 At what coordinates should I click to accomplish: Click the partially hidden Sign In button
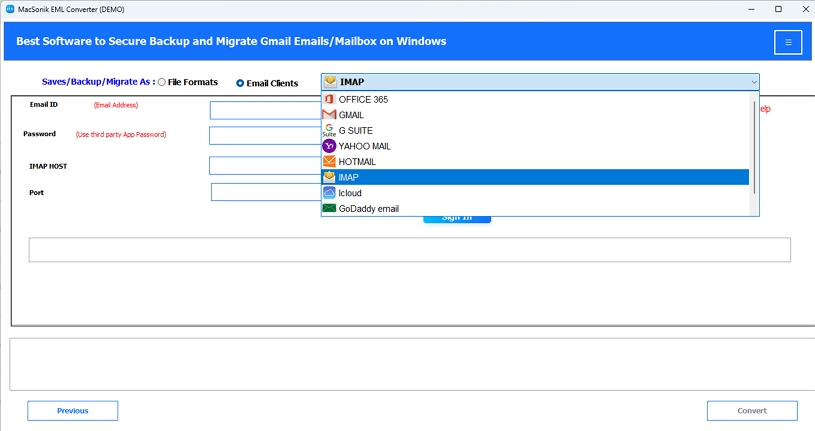click(x=457, y=219)
